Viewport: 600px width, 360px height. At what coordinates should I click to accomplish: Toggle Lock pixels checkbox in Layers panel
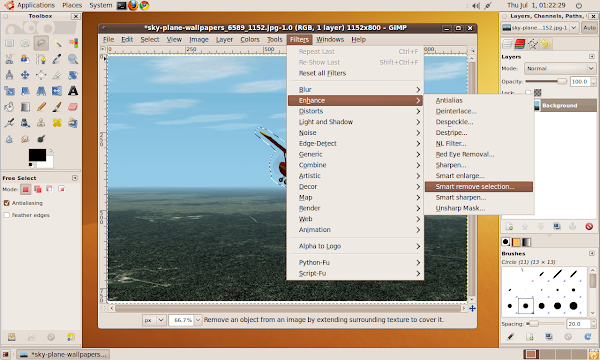(528, 93)
